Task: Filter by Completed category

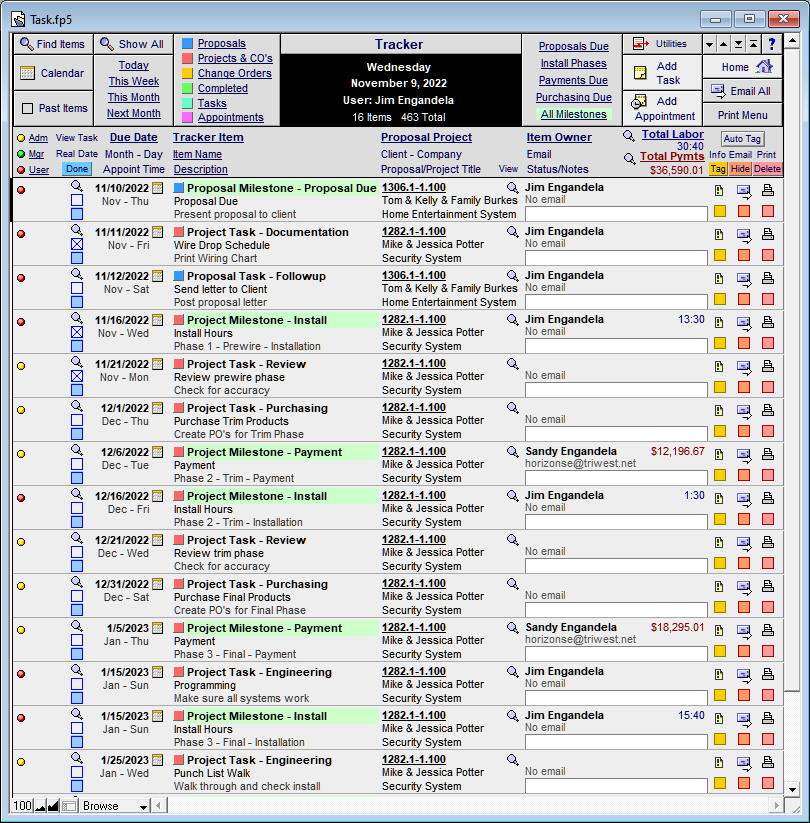Action: pos(223,88)
